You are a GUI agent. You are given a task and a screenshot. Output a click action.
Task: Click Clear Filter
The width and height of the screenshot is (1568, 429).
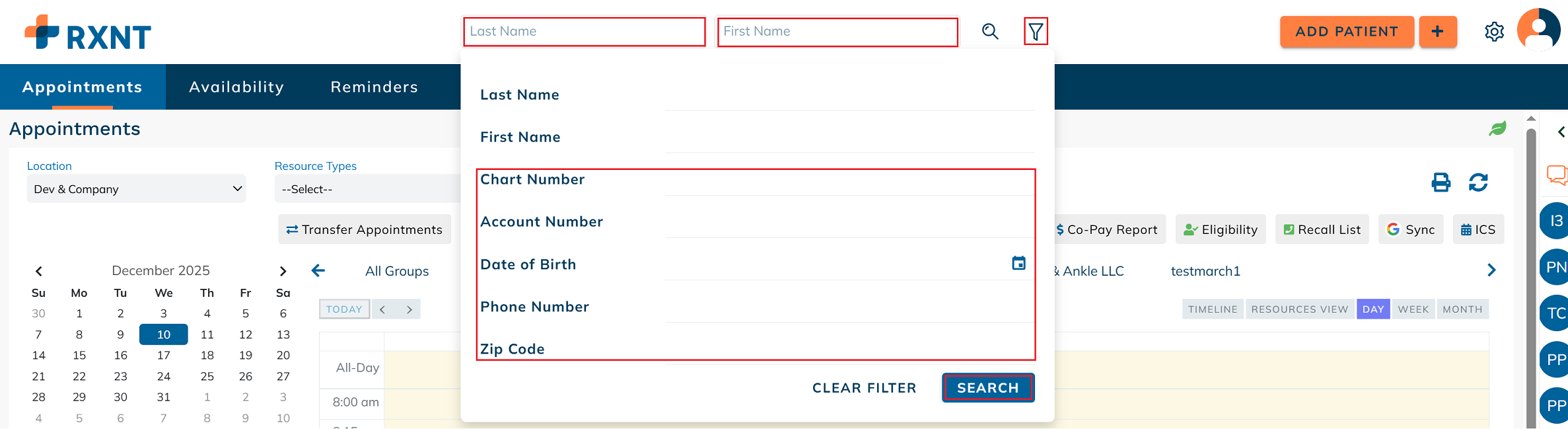click(864, 388)
